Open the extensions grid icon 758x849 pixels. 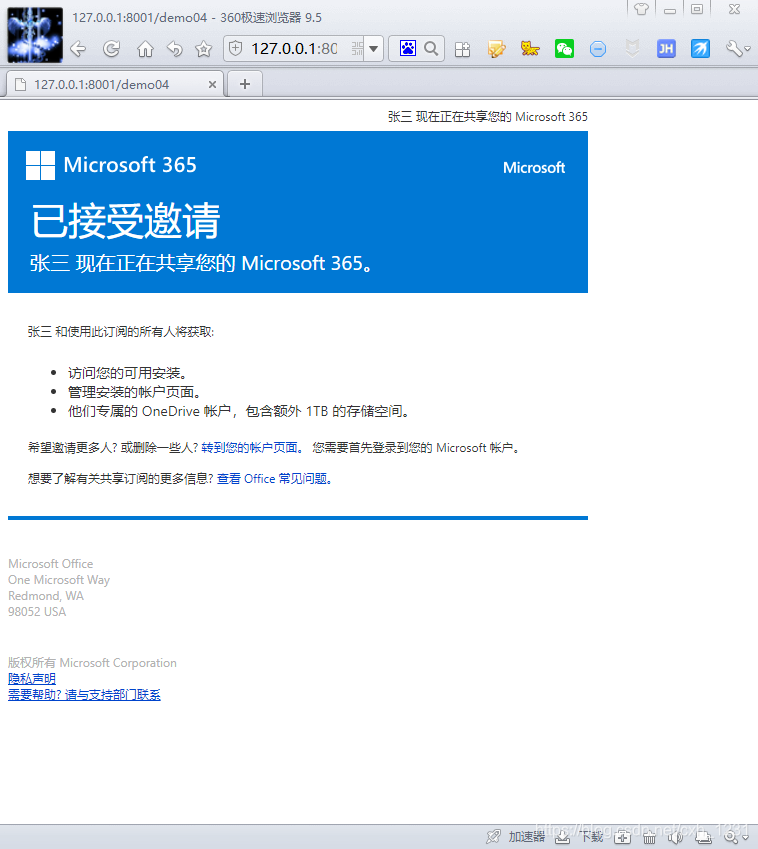(x=462, y=50)
